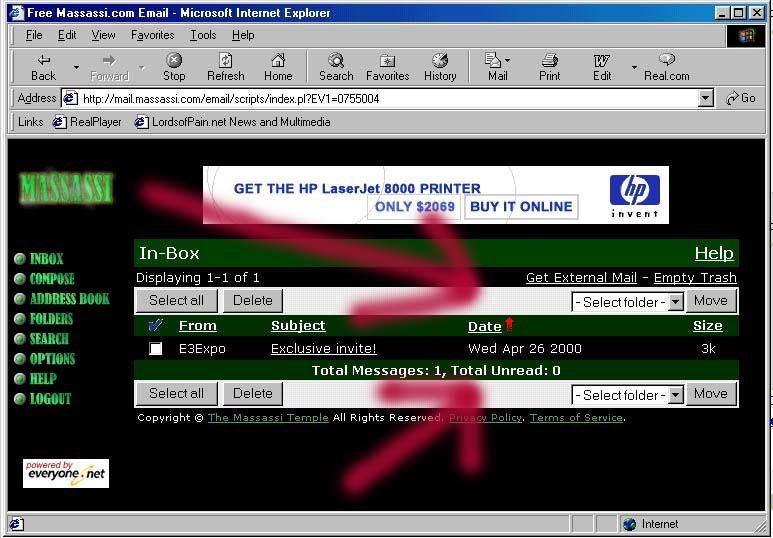Click the Go button beside address bar

click(x=741, y=98)
